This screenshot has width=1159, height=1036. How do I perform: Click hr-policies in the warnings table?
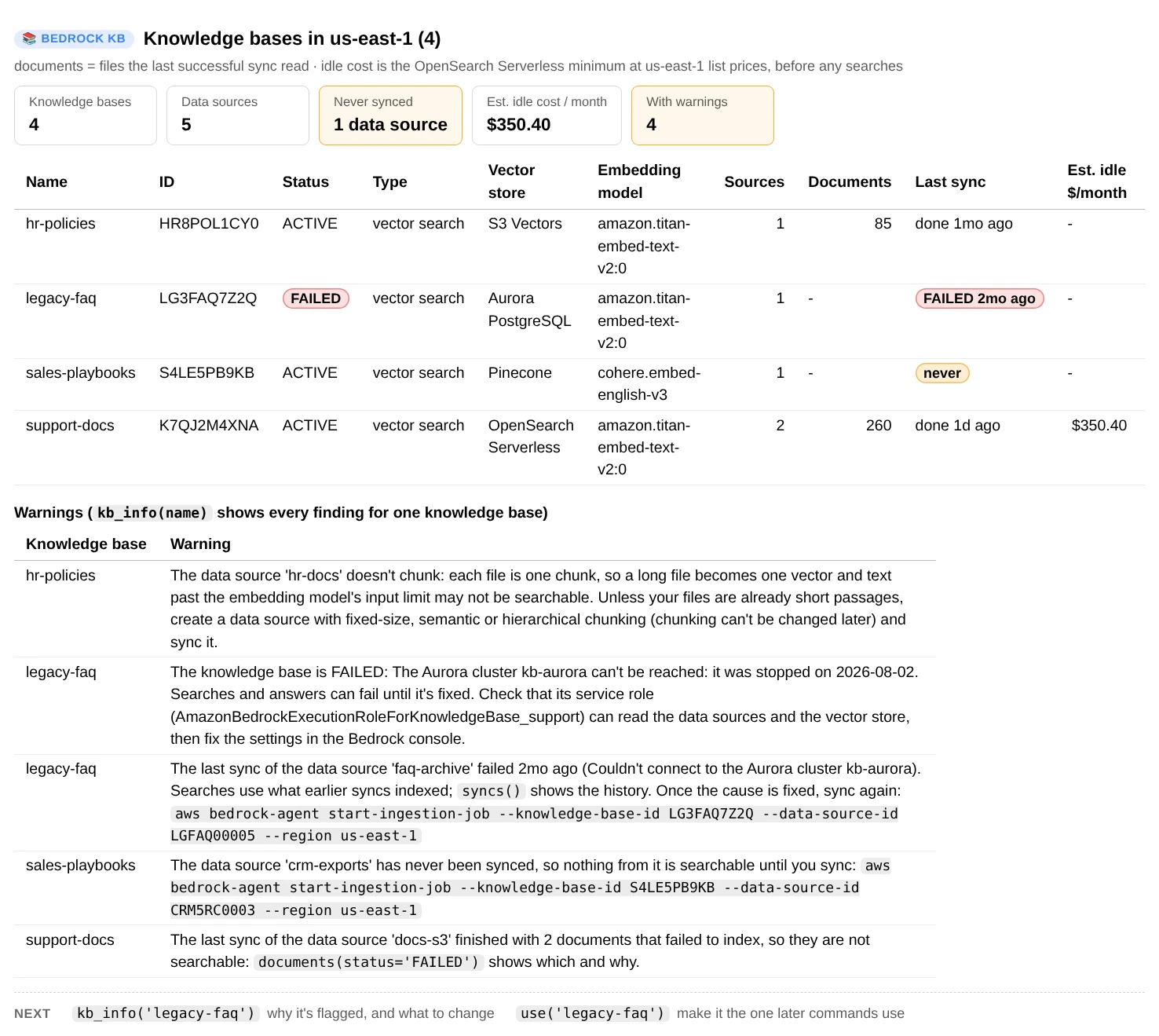[x=60, y=576]
